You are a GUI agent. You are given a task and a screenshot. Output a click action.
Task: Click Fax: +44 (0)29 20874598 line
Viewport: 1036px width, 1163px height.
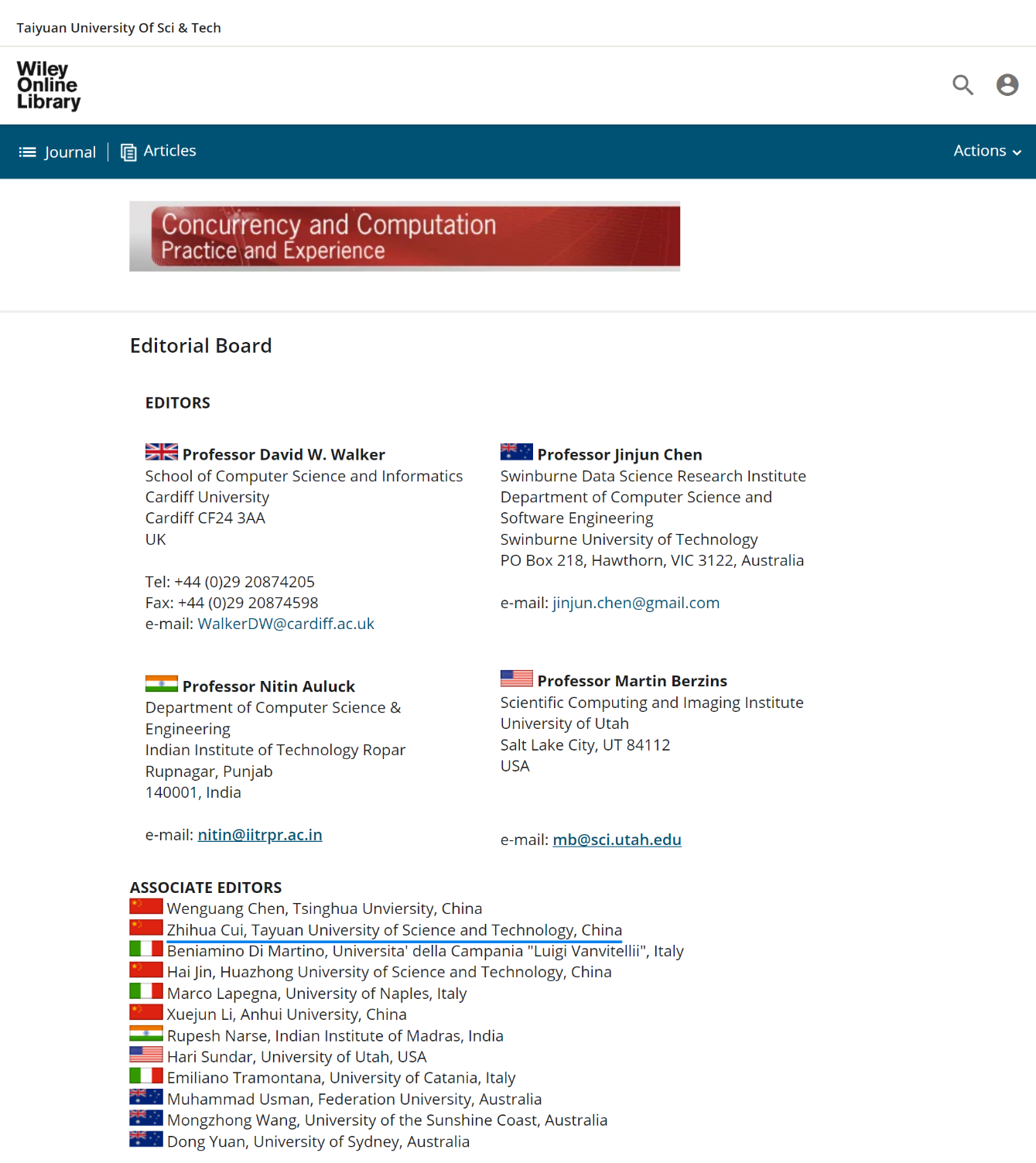pos(232,603)
